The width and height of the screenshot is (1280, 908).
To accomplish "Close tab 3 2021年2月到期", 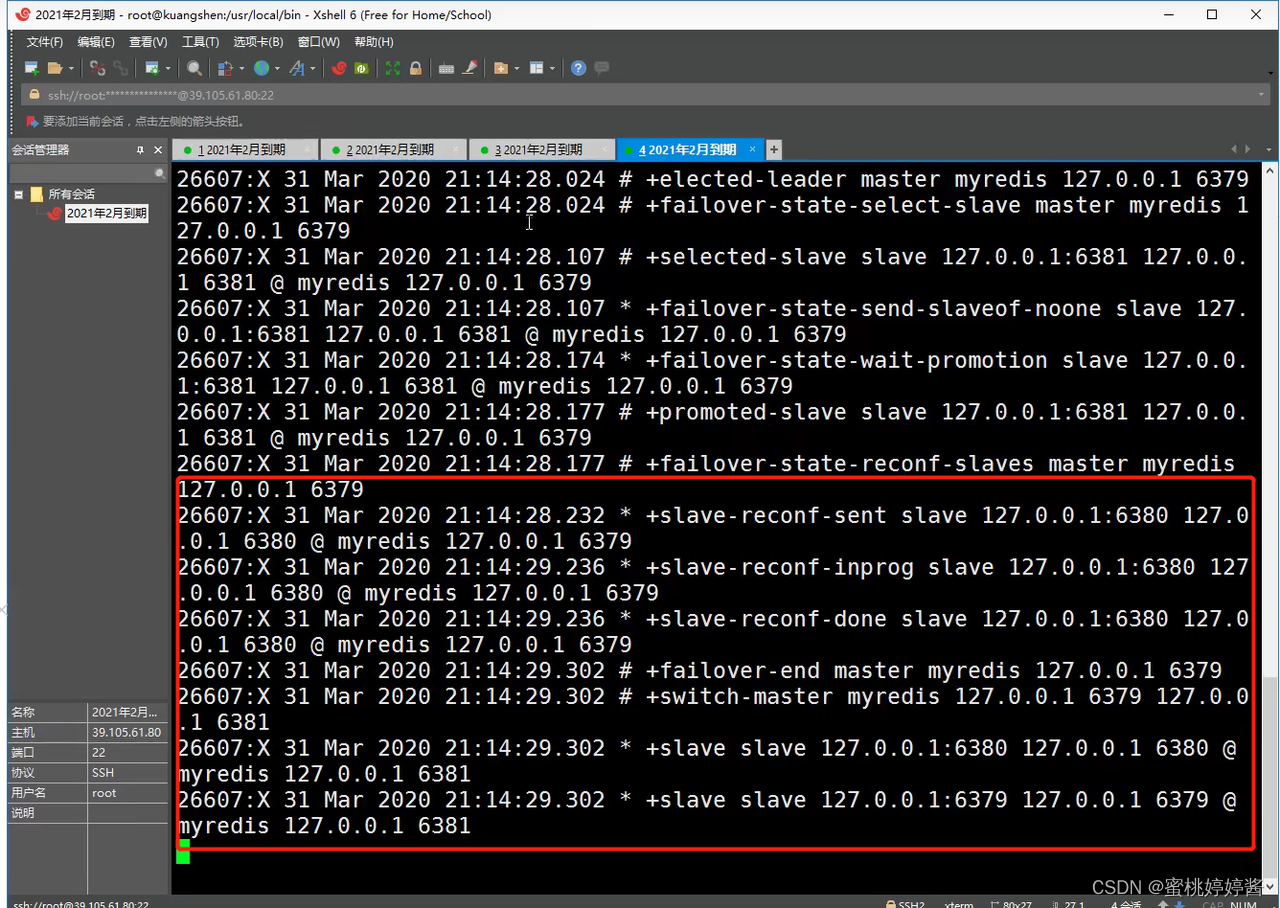I will coord(604,150).
